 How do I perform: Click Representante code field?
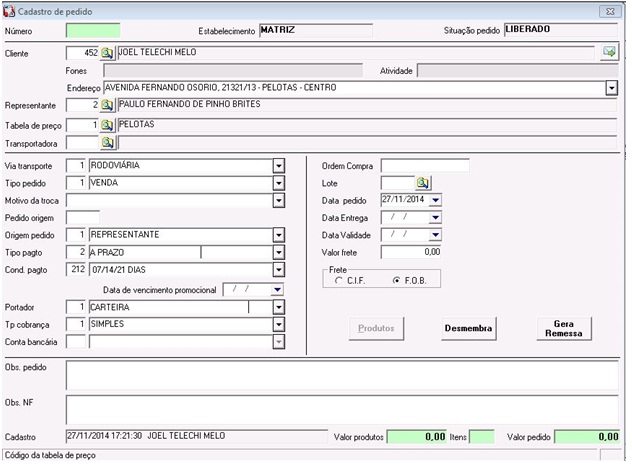tap(83, 105)
